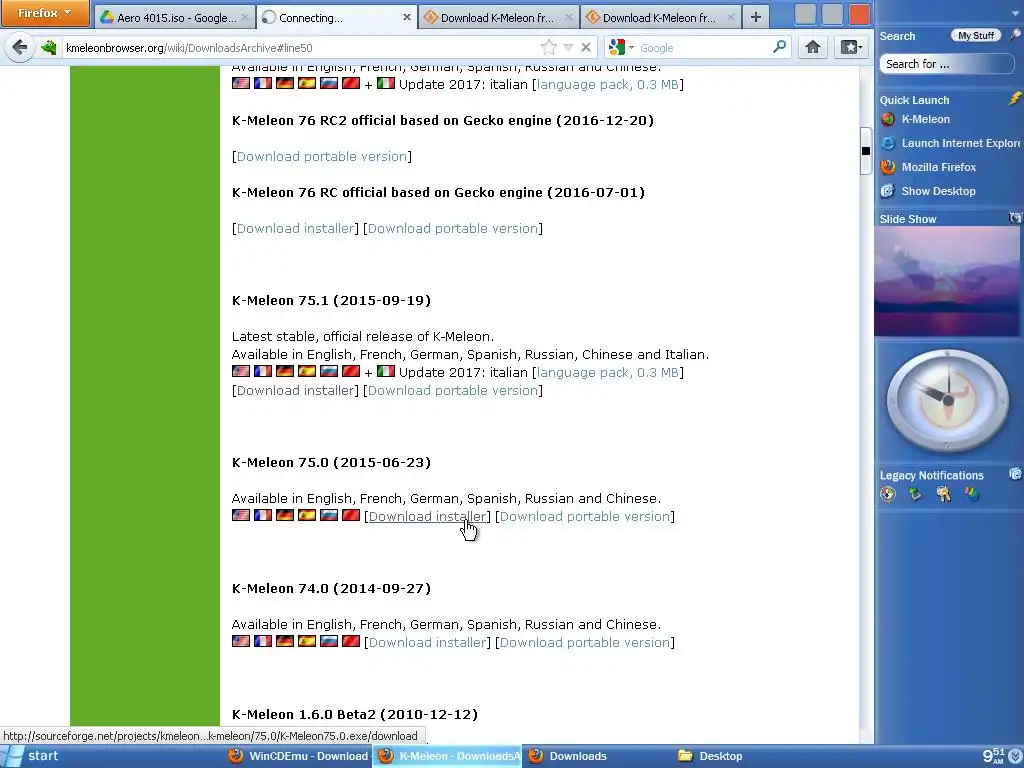Screen dimensions: 1024x768
Task: Open the topmost language pack 0.3 MB link
Action: pyautogui.click(x=608, y=84)
